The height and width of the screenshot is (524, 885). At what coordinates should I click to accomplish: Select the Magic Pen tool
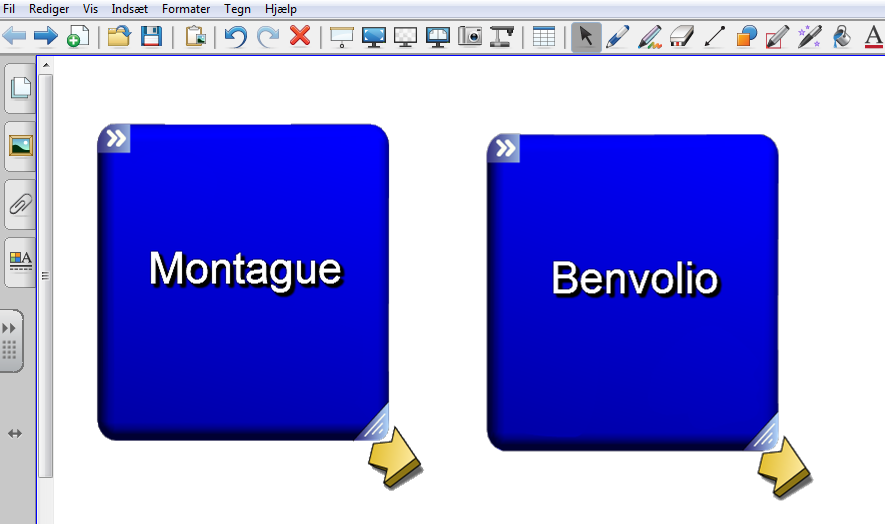[809, 37]
